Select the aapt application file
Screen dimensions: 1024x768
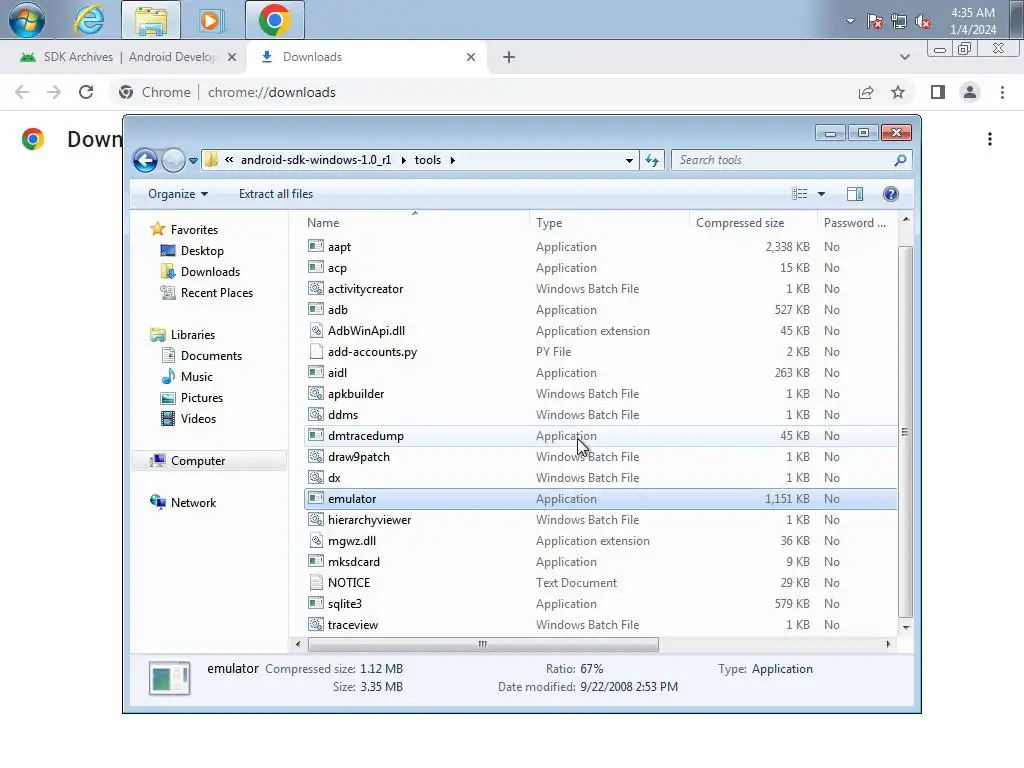[600, 247]
